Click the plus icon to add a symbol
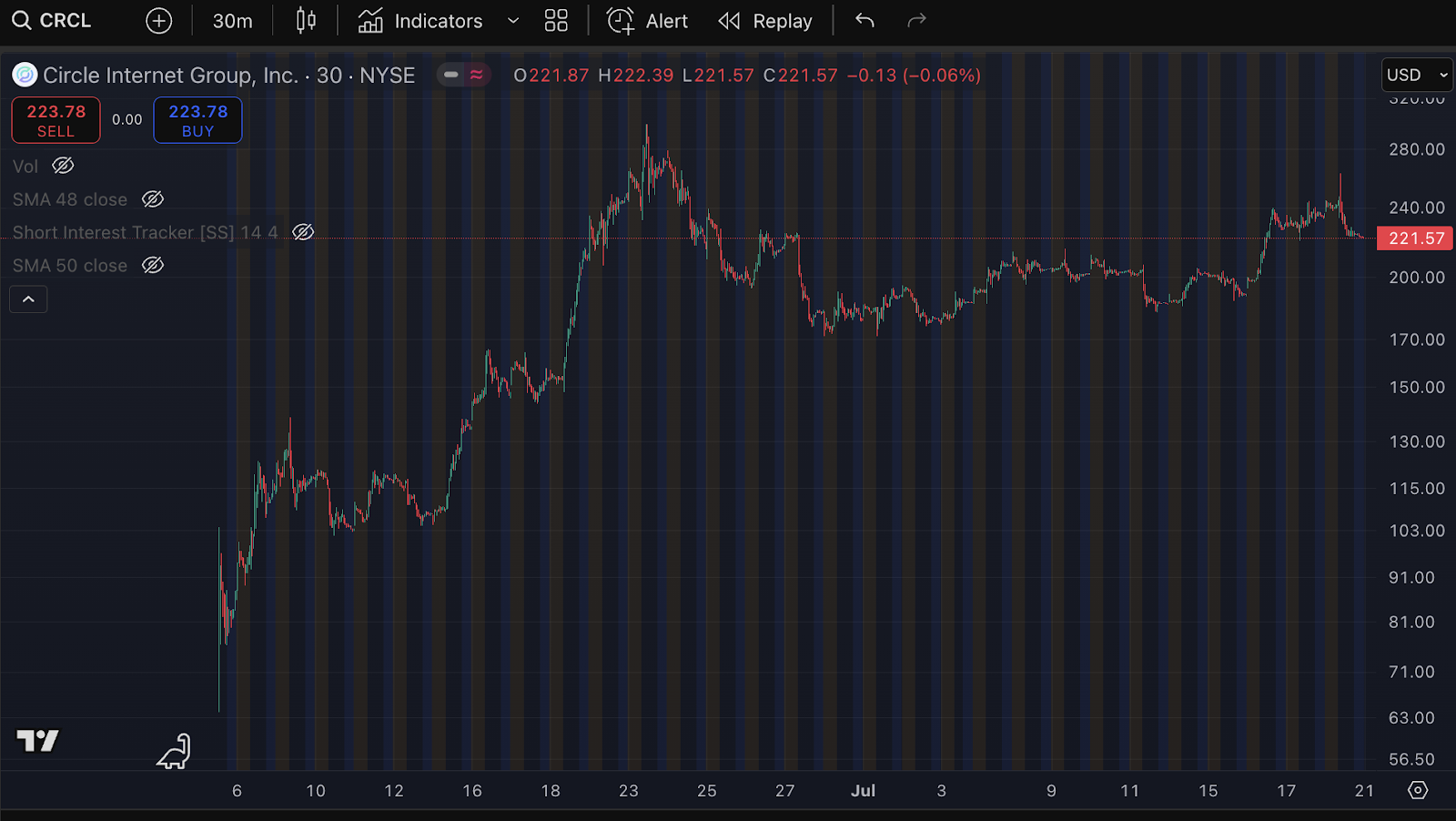The height and width of the screenshot is (821, 1456). click(x=158, y=20)
